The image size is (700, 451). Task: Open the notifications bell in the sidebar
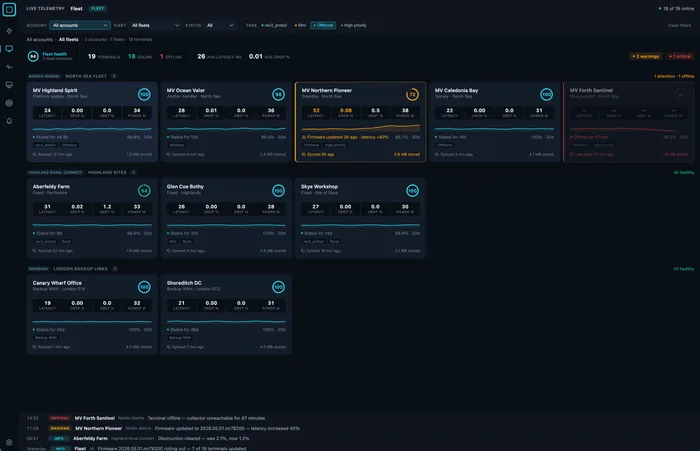[9, 121]
